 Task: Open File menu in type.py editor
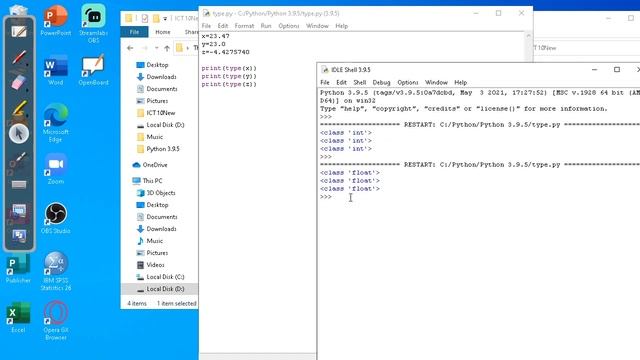coord(206,26)
